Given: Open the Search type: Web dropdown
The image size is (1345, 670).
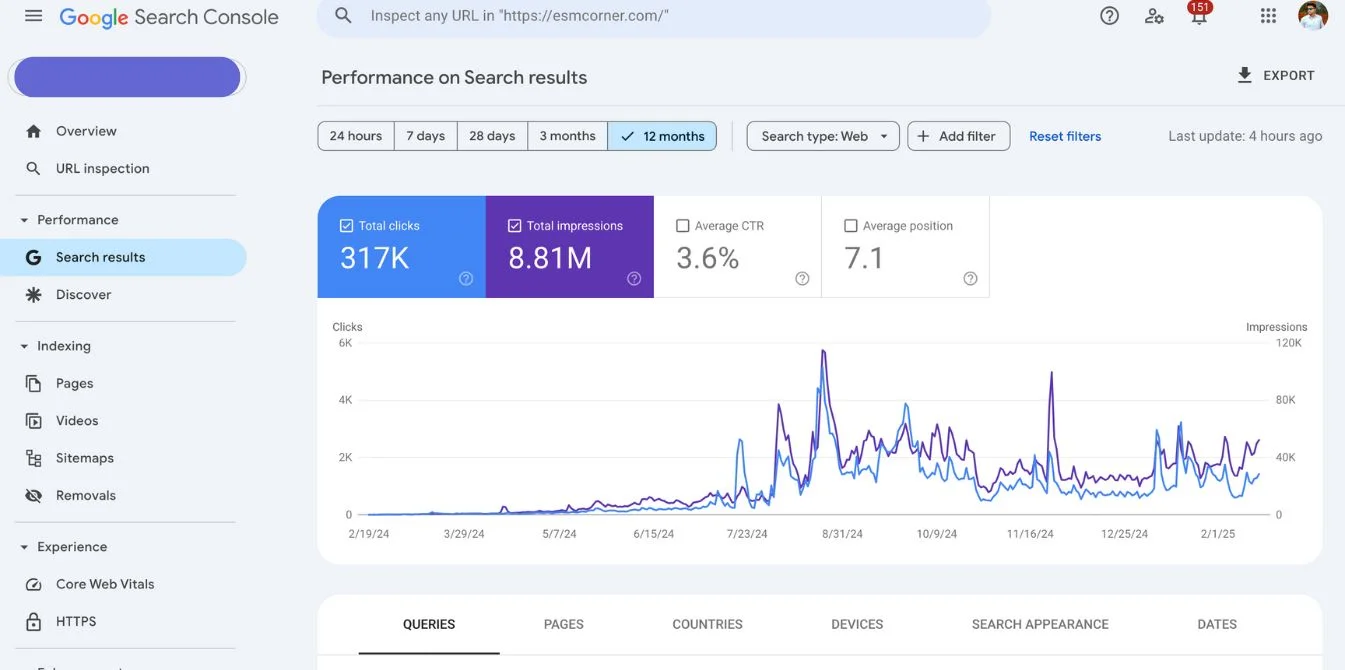Looking at the screenshot, I should click(823, 136).
